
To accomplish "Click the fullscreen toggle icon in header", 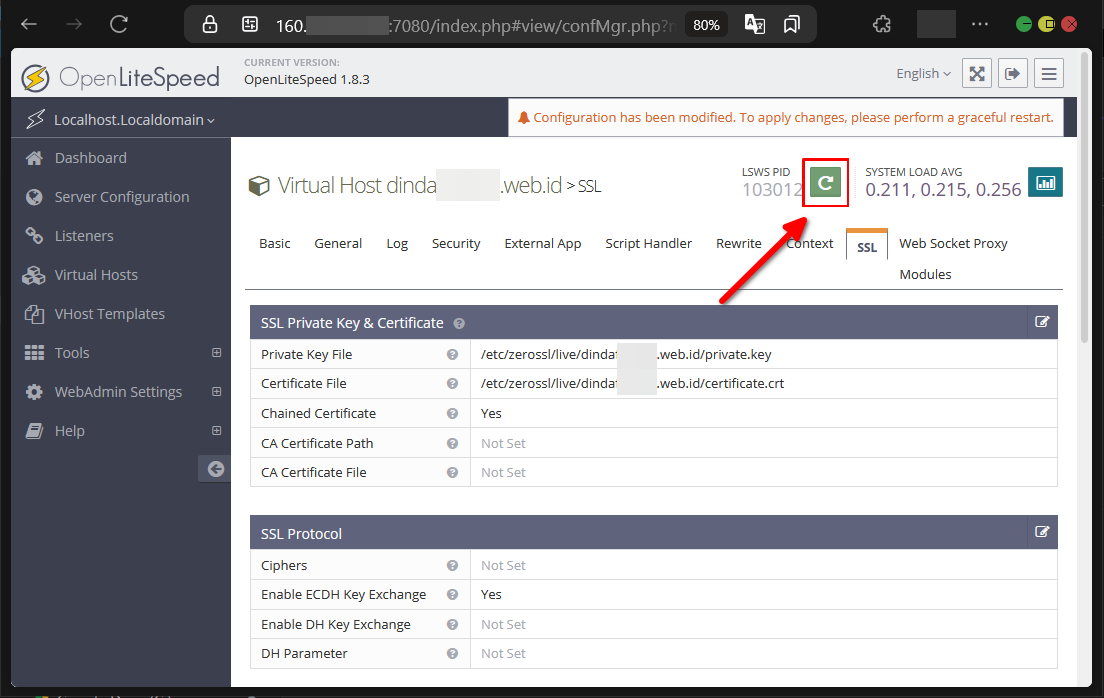I will pyautogui.click(x=977, y=73).
